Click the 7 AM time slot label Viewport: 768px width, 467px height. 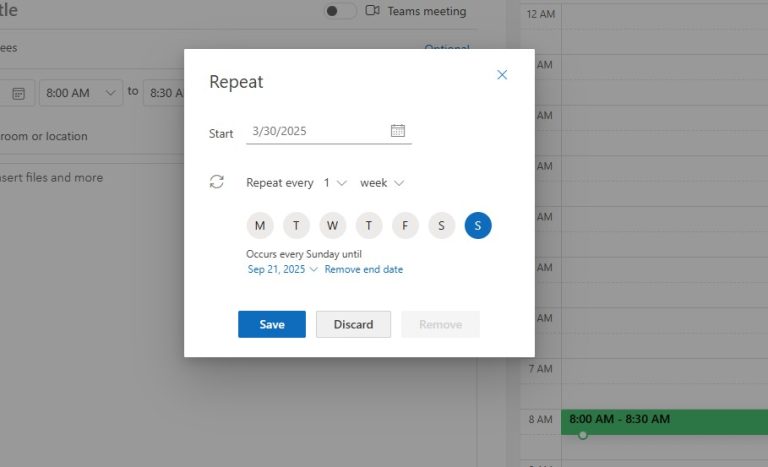[540, 369]
